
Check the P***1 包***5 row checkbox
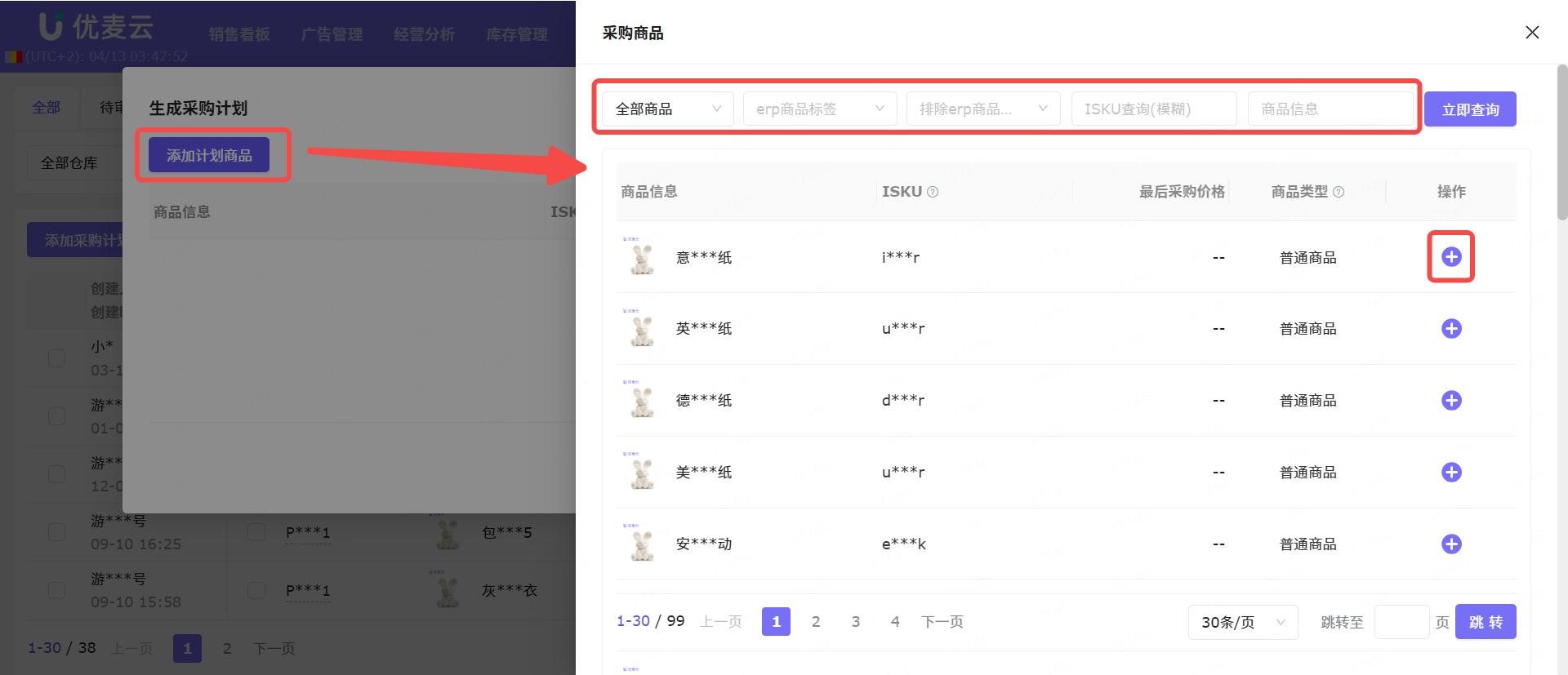pos(256,532)
